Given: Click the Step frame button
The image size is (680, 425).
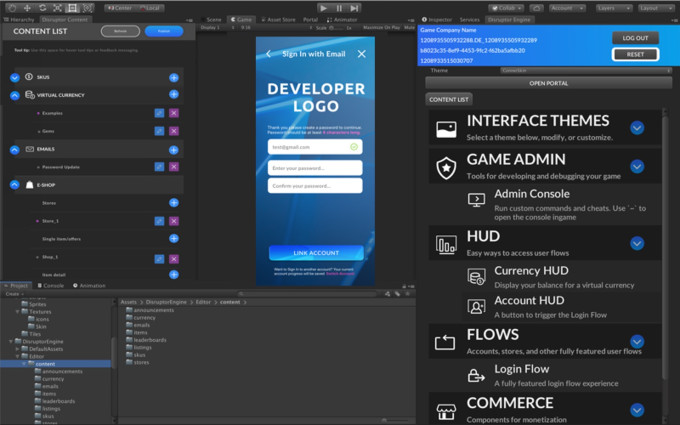Looking at the screenshot, I should tap(355, 7).
